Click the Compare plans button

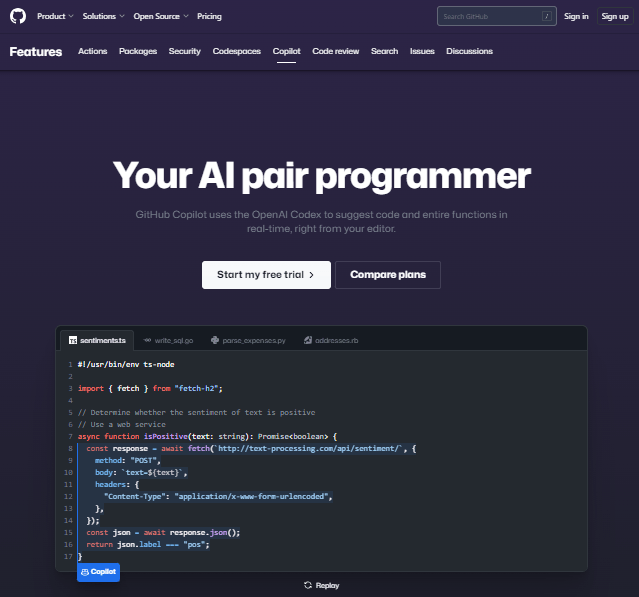(387, 274)
